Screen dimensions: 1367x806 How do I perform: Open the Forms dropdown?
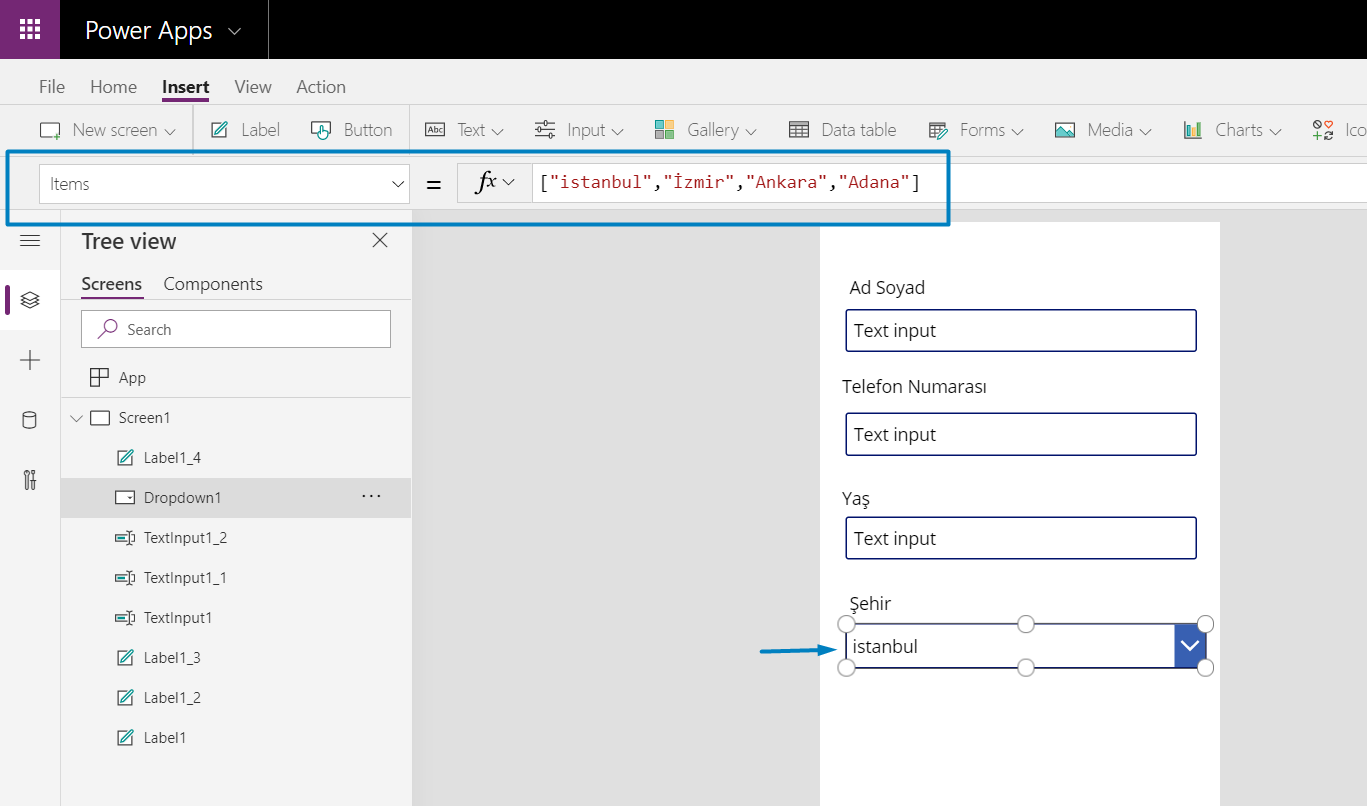976,130
